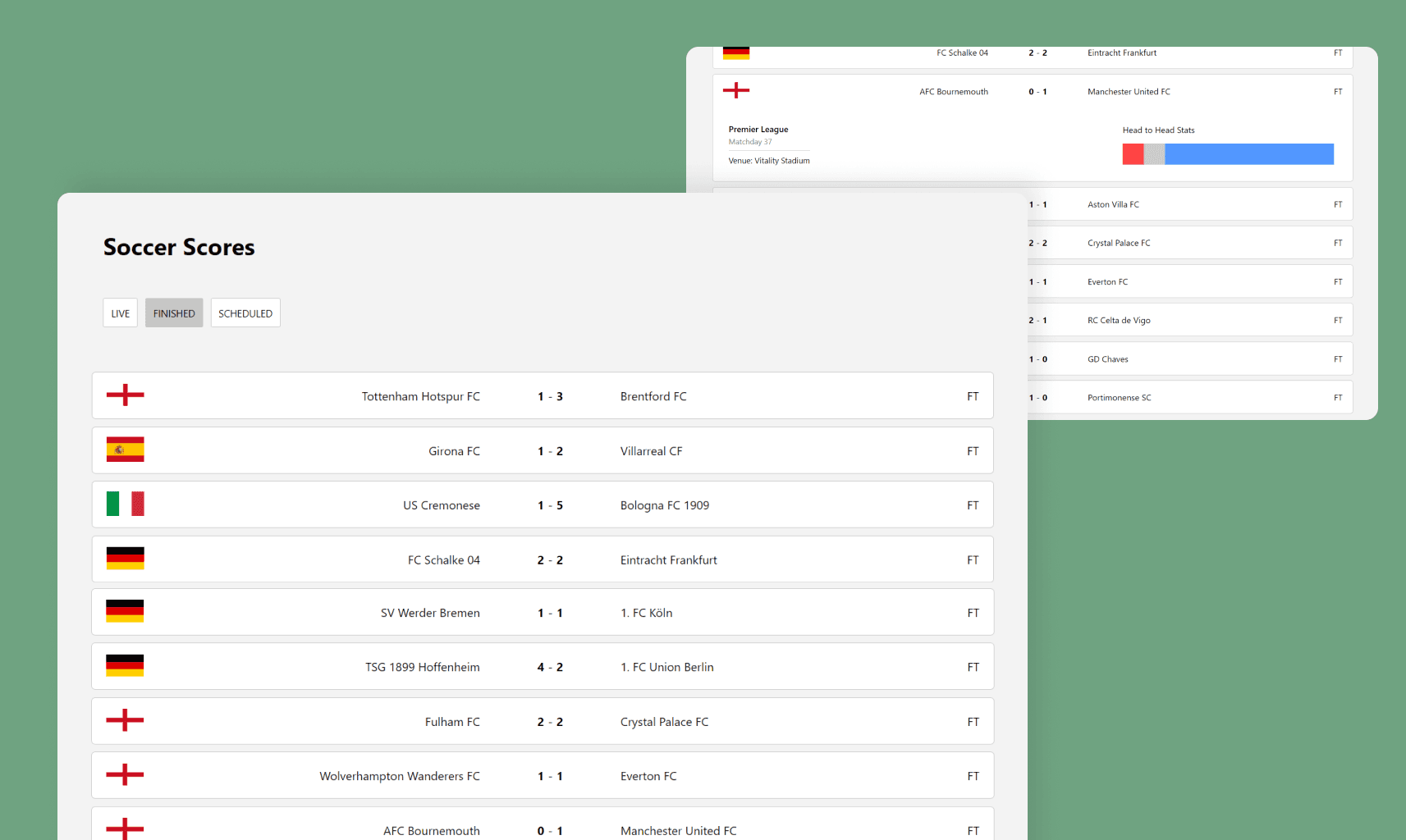Viewport: 1406px width, 840px height.
Task: Click the England flag in expanded AFC Bournemouth card
Action: 736,90
